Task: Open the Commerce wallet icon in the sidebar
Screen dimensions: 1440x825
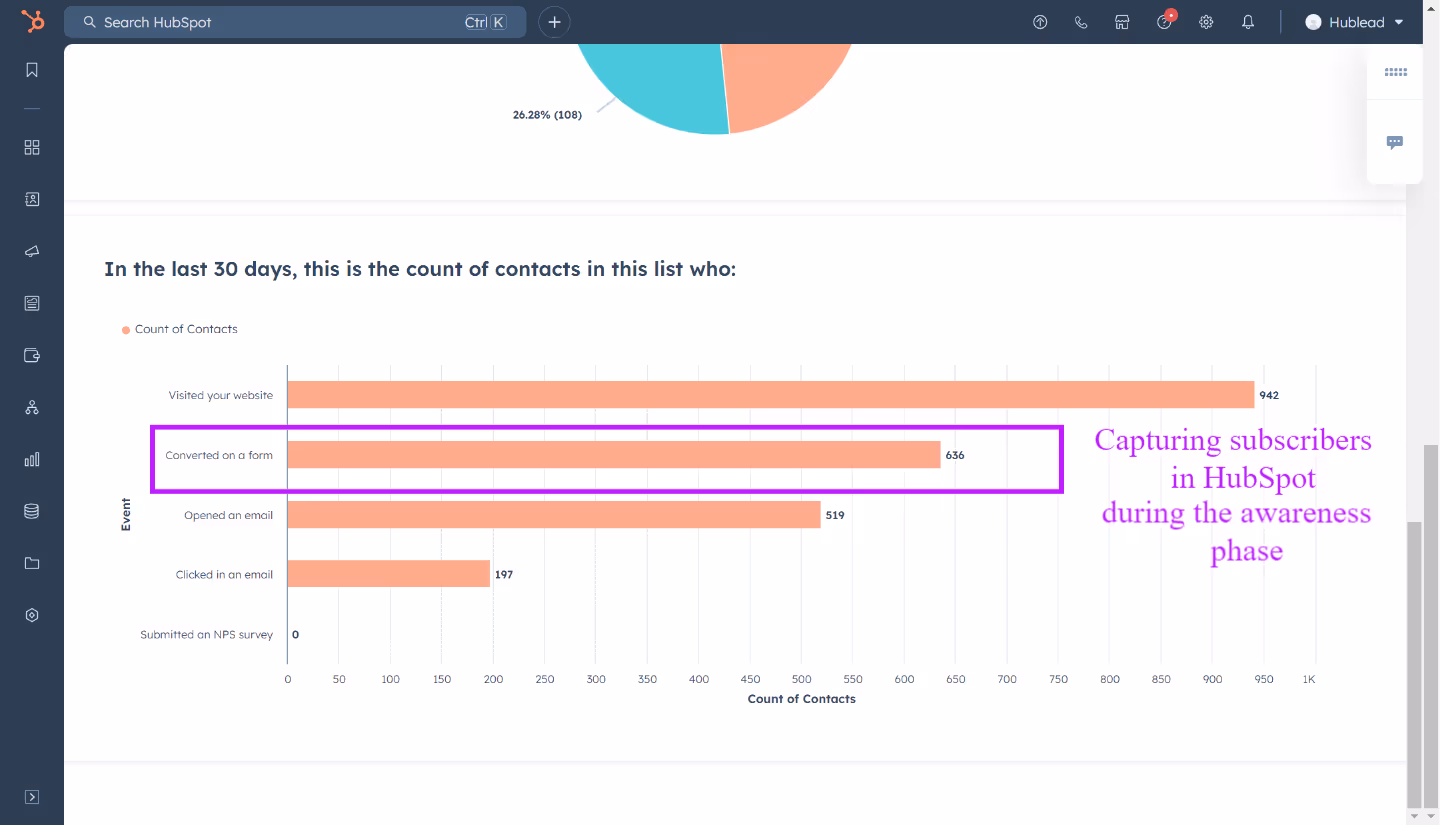Action: click(x=31, y=355)
